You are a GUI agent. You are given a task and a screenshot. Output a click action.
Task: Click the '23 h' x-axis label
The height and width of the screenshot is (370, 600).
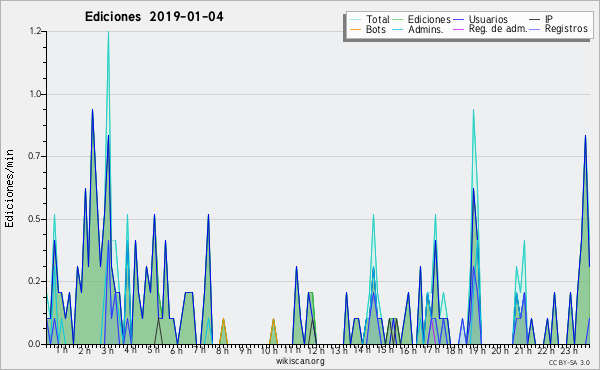tap(569, 351)
